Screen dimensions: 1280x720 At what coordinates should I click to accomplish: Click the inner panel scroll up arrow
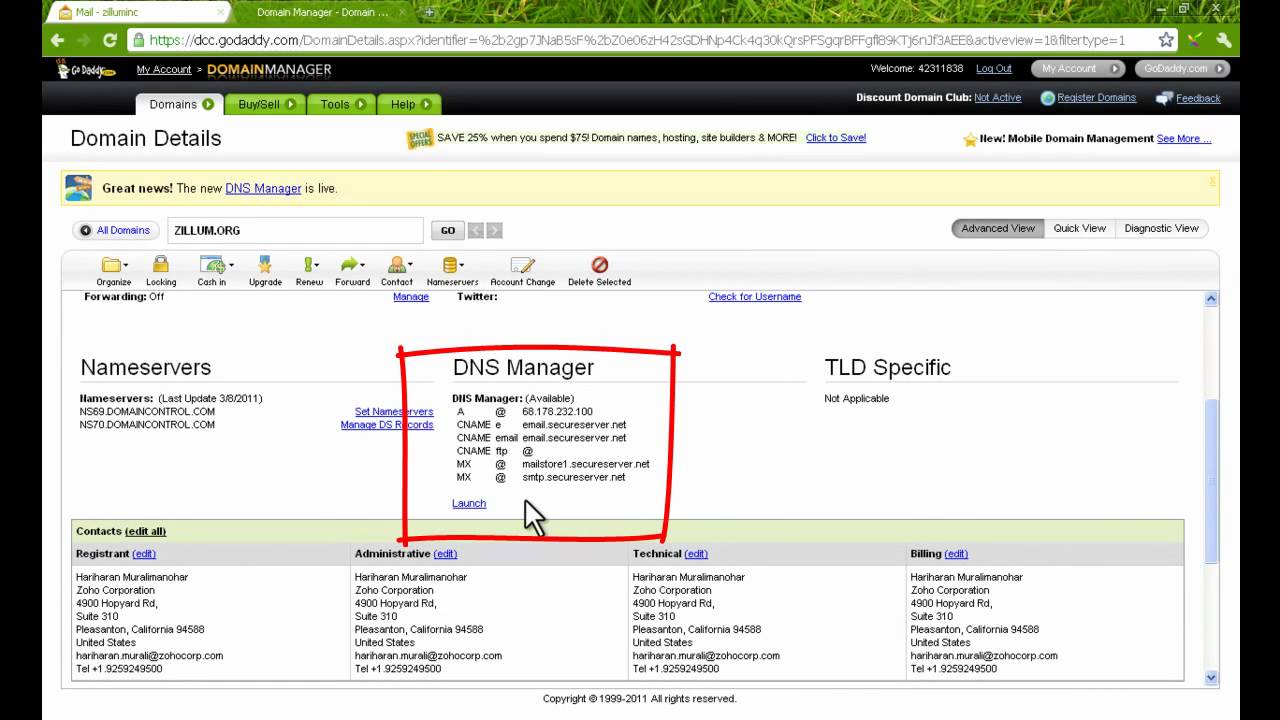click(x=1211, y=299)
